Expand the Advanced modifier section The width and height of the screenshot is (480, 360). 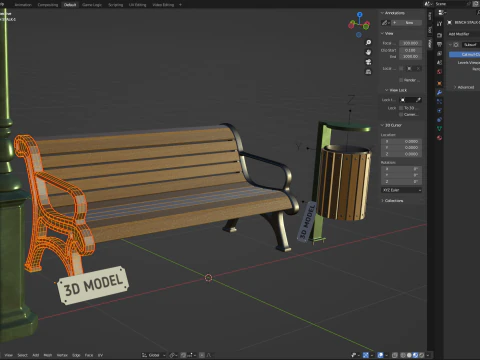(455, 87)
